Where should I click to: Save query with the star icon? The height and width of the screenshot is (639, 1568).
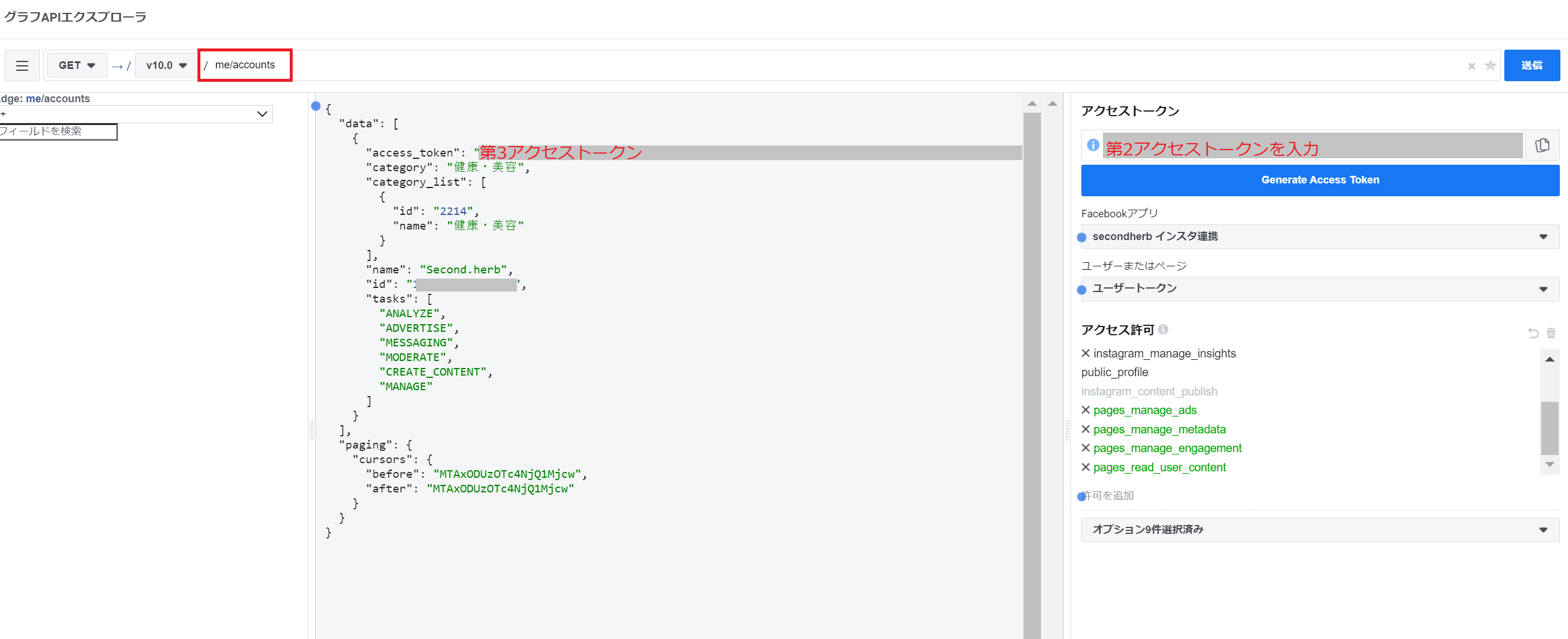point(1490,66)
